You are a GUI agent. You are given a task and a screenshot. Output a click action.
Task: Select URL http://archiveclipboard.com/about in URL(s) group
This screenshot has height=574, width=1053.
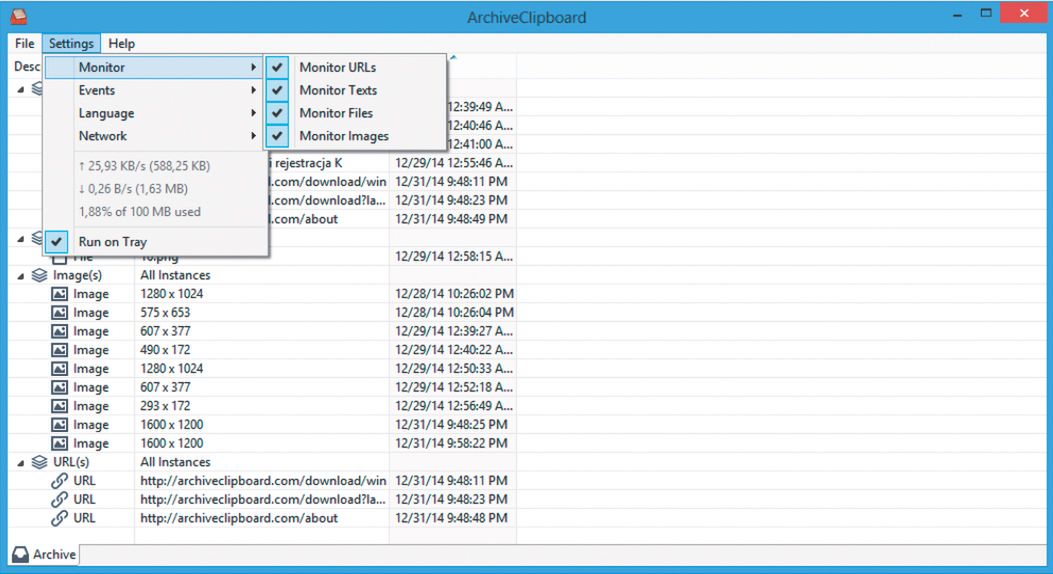[239, 518]
